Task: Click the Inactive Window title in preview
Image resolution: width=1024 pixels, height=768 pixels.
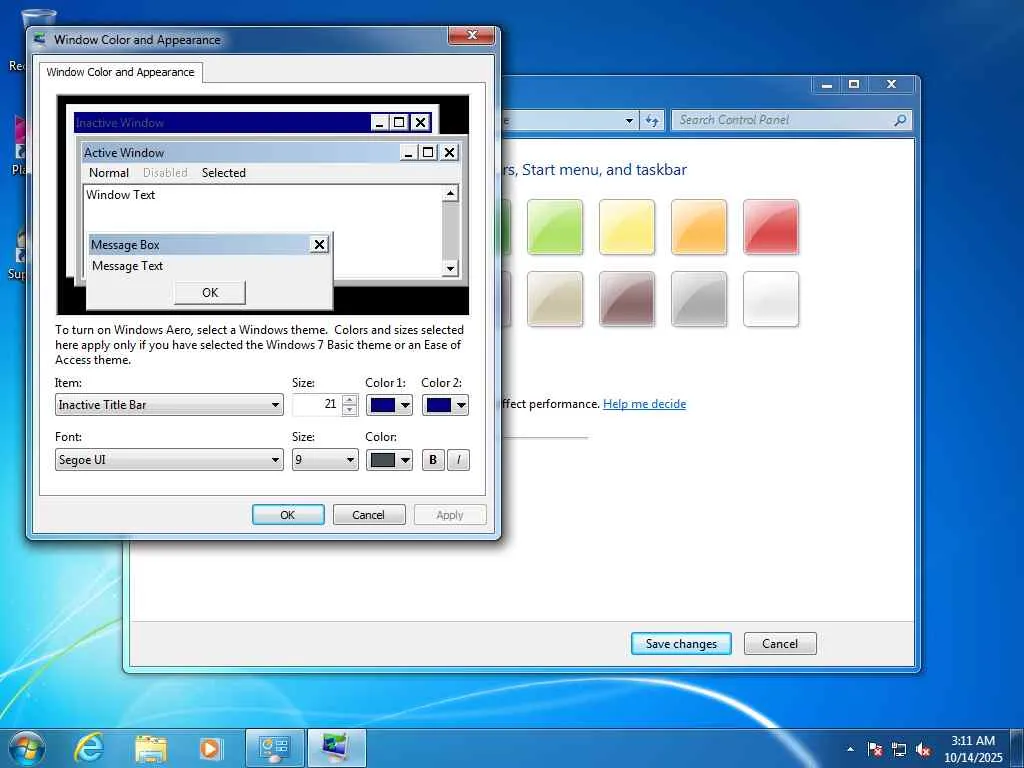Action: coord(120,122)
